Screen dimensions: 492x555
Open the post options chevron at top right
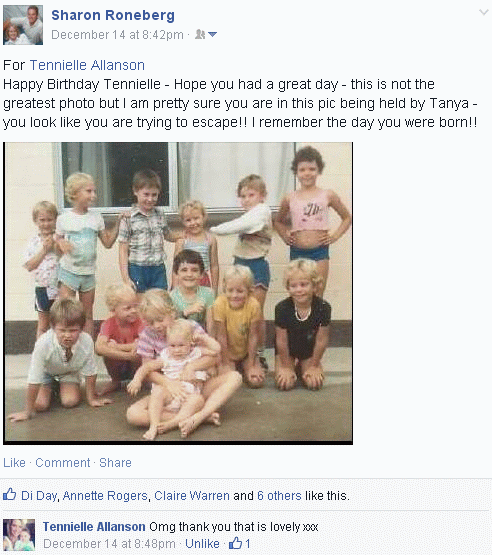(484, 12)
